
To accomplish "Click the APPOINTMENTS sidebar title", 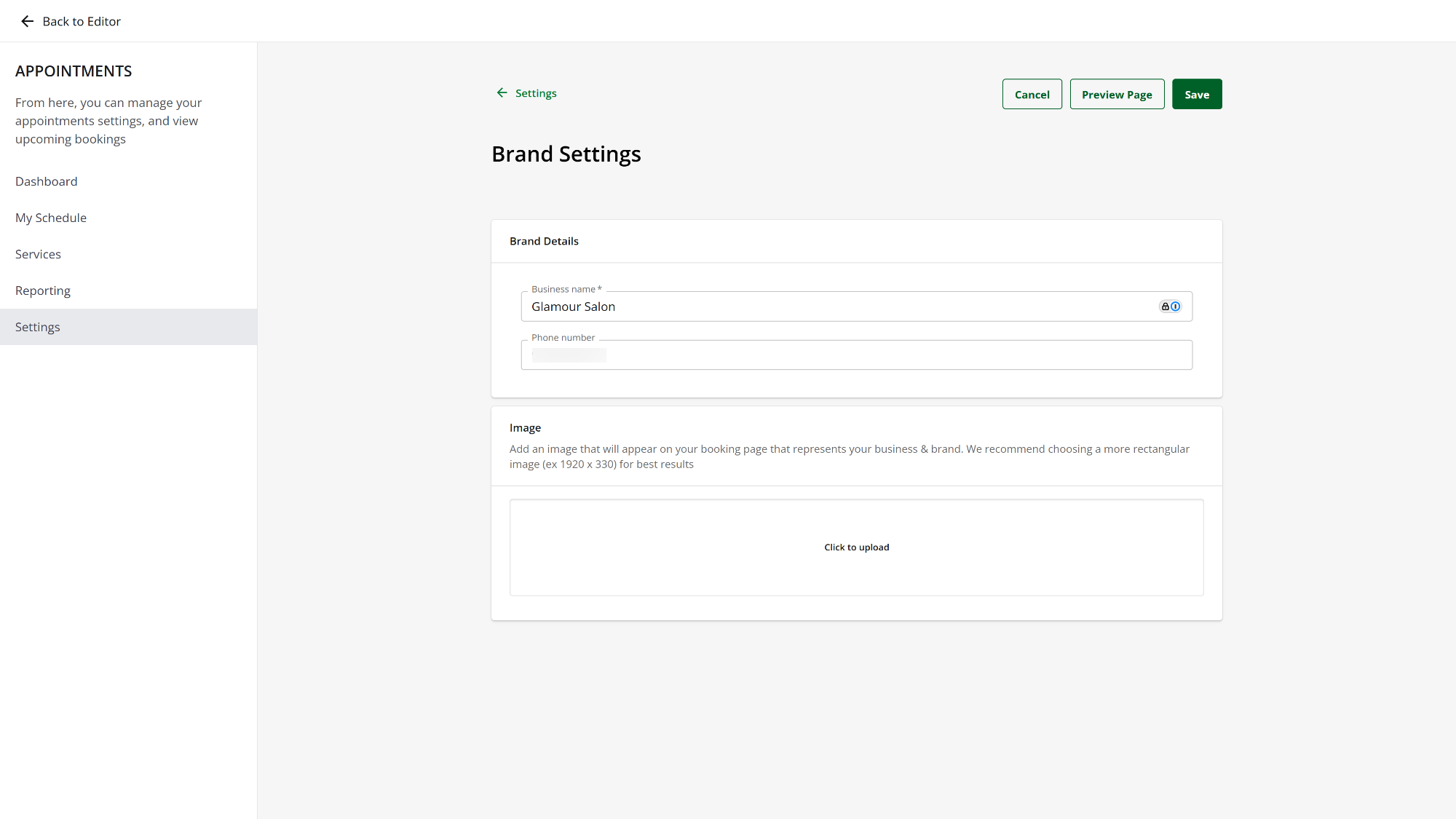I will [74, 71].
